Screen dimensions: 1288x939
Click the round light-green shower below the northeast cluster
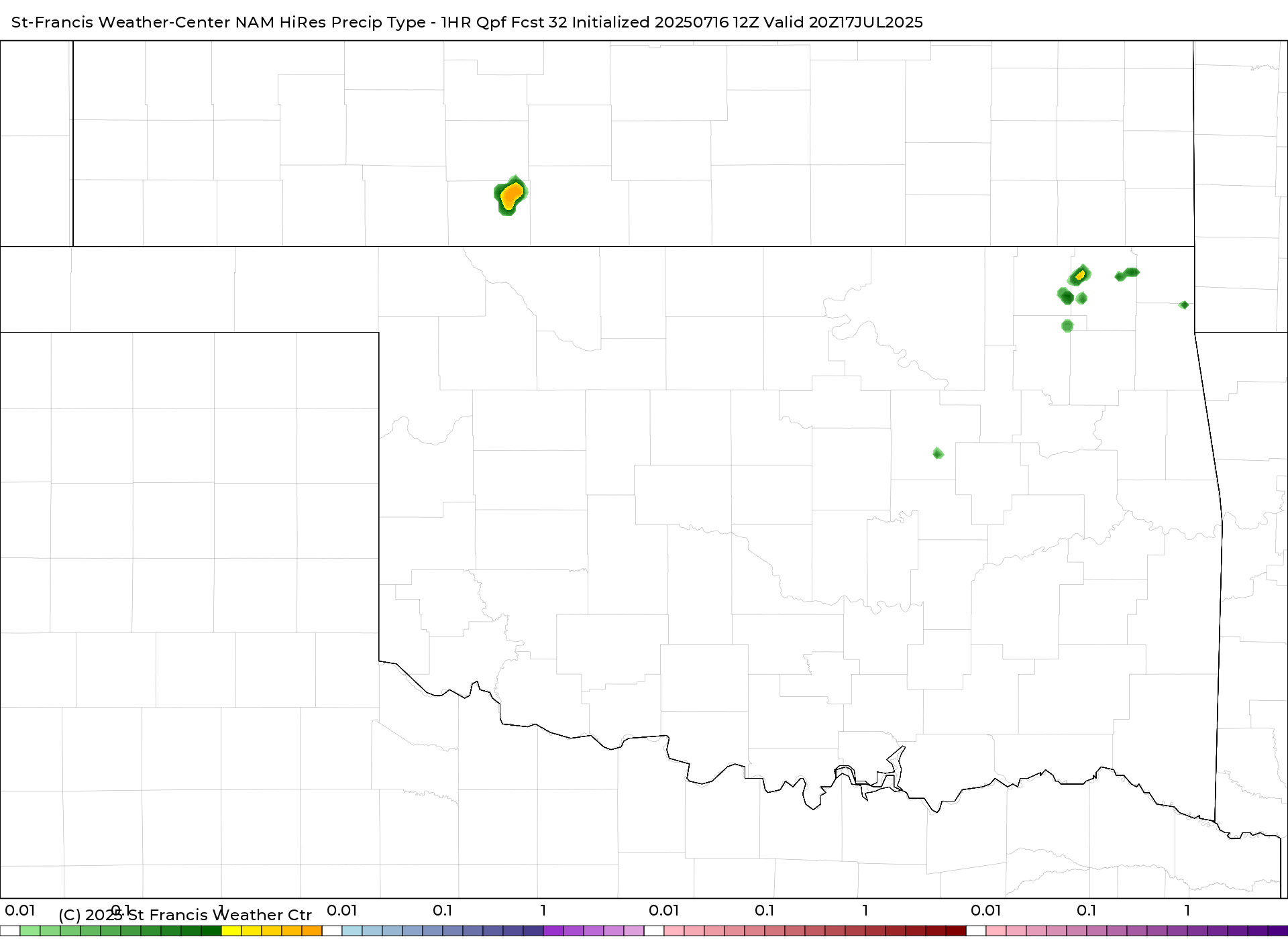click(x=1067, y=326)
